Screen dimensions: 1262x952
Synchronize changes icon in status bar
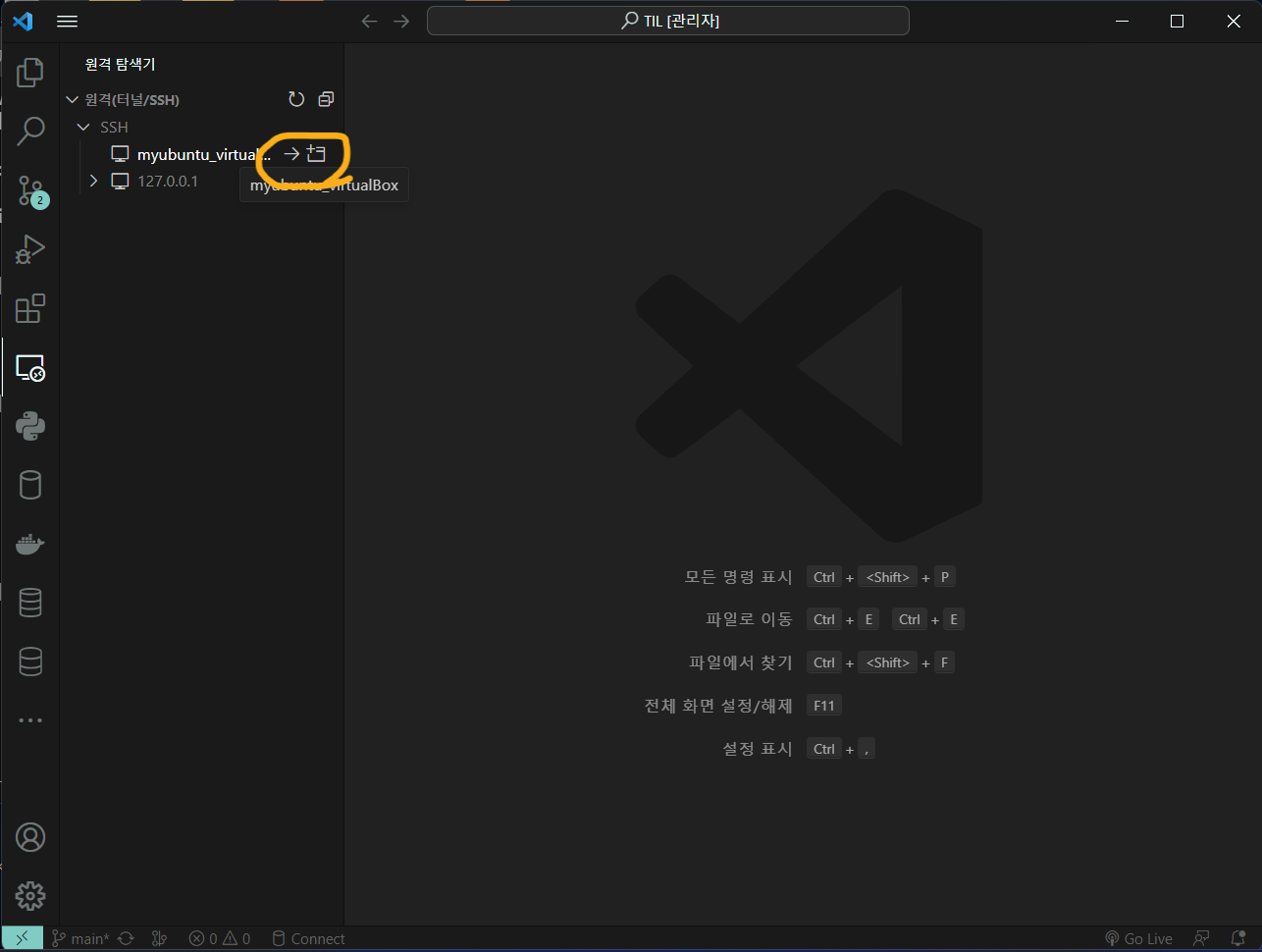coord(127,938)
